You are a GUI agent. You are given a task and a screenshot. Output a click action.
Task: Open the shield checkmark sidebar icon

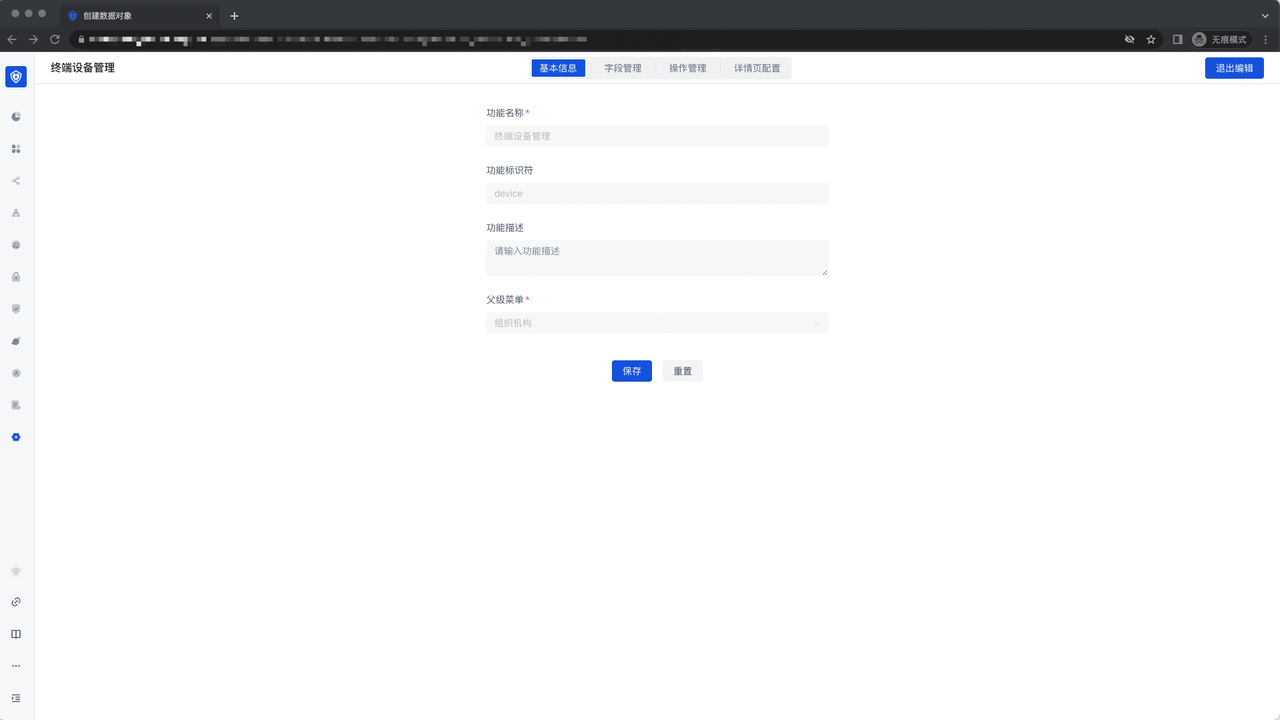16,309
